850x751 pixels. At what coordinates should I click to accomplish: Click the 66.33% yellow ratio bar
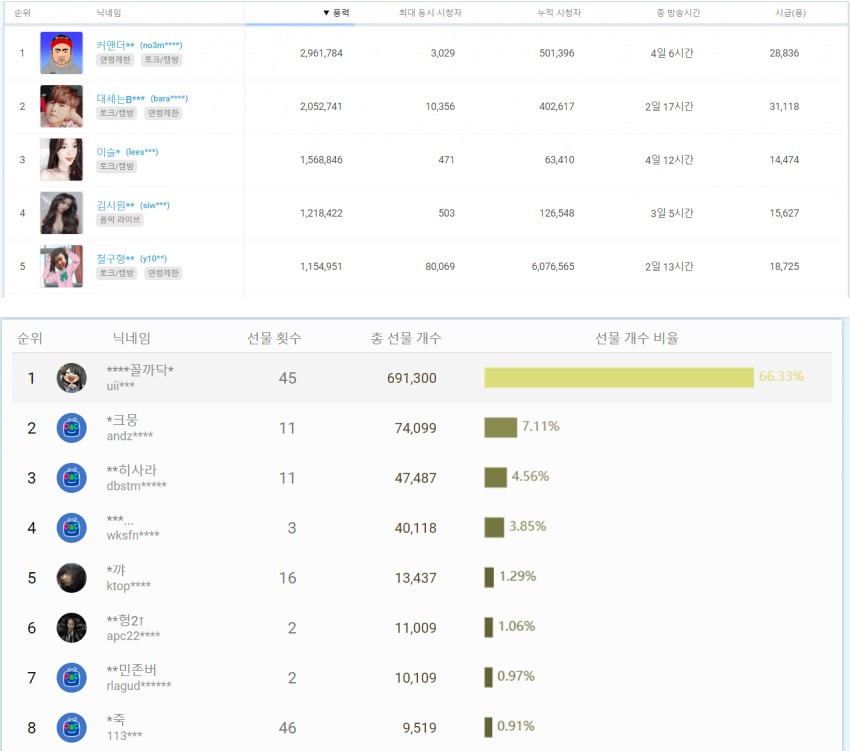tap(619, 377)
